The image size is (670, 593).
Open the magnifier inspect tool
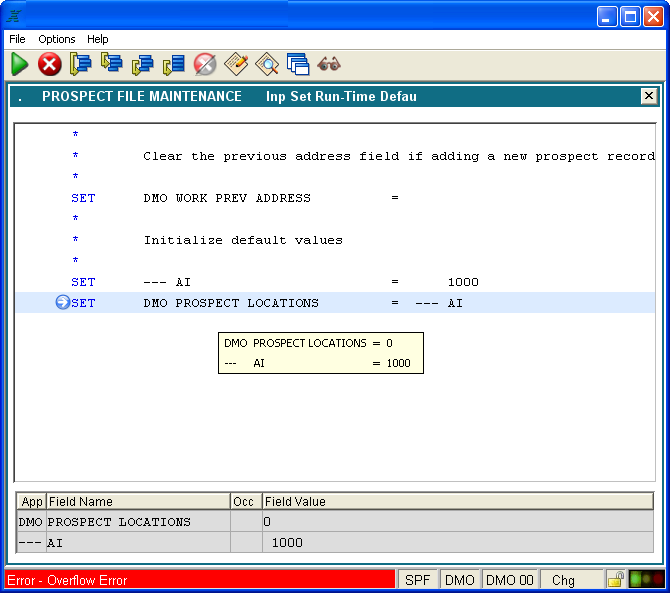(x=267, y=64)
